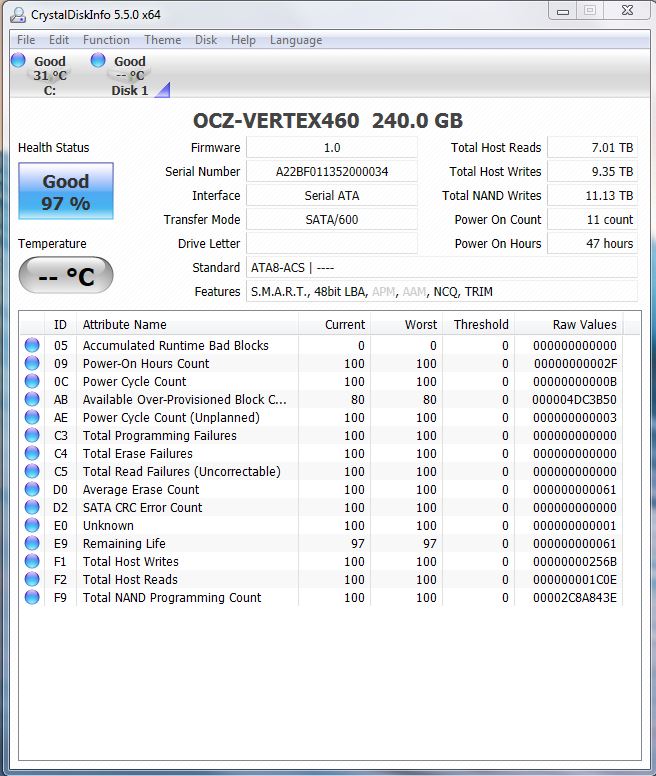Click status orb next to Total Host Writes
The image size is (656, 776).
click(x=33, y=562)
